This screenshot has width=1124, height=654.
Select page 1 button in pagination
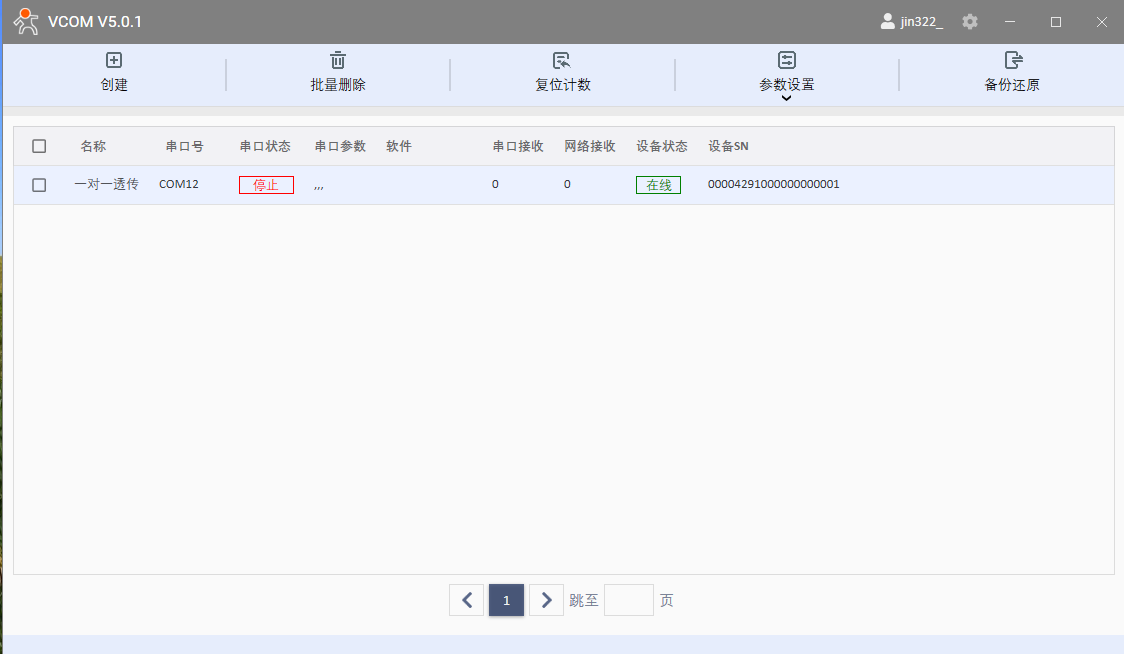tap(506, 600)
